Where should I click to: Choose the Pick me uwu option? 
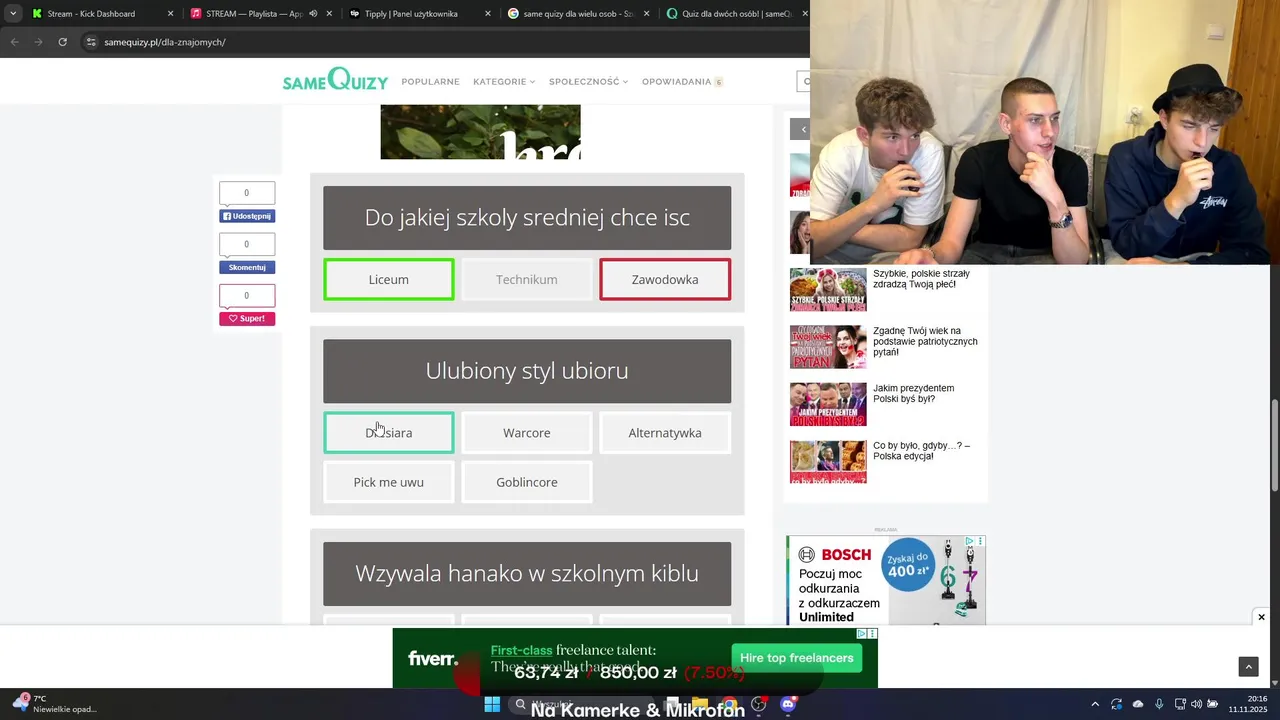[x=388, y=482]
